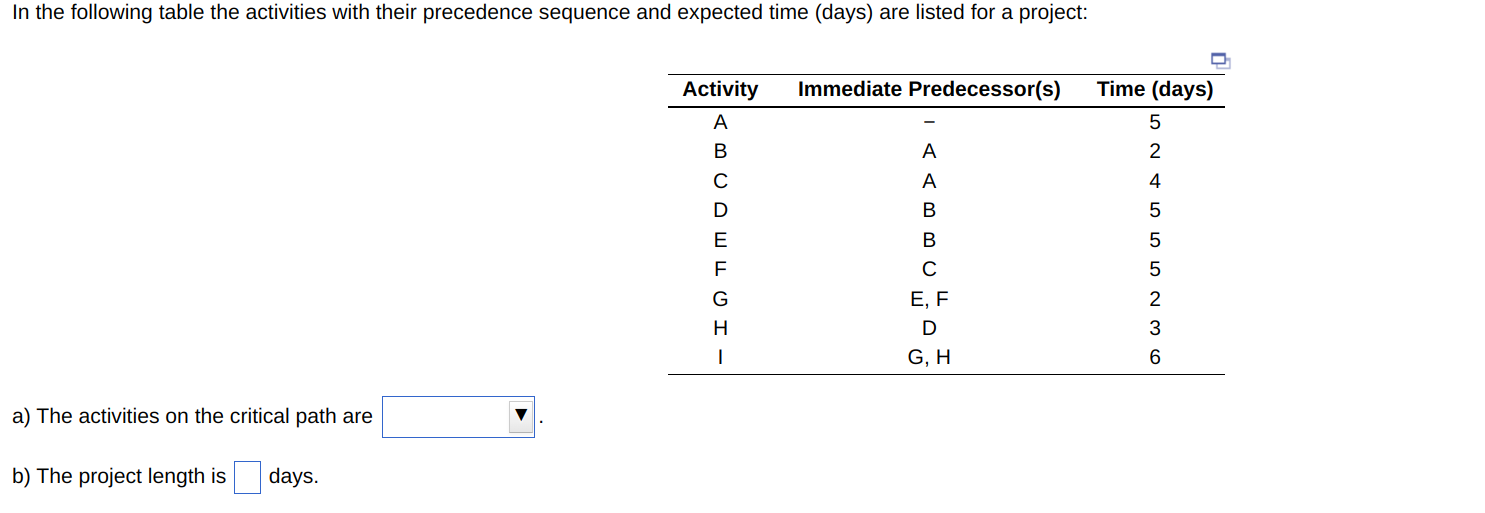Open the table pop-out icon above Time column

pos(1219,59)
